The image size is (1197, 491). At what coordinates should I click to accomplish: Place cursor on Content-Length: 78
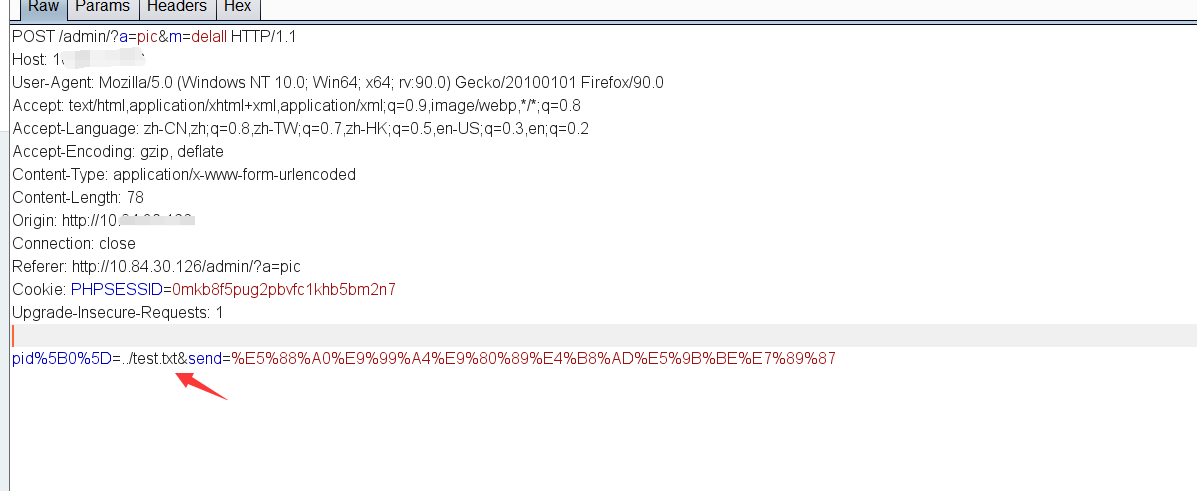(x=78, y=198)
